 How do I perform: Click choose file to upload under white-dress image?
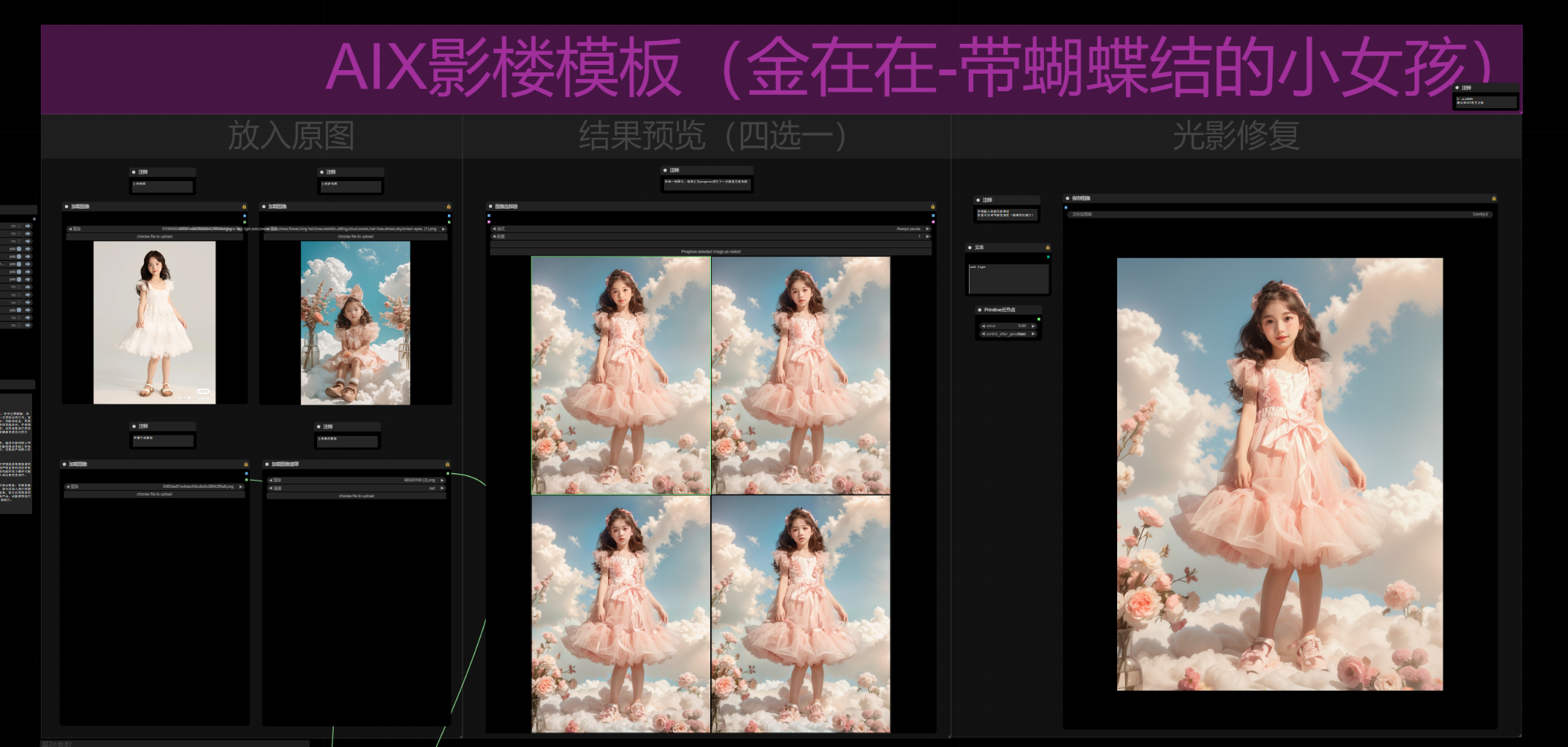point(154,237)
